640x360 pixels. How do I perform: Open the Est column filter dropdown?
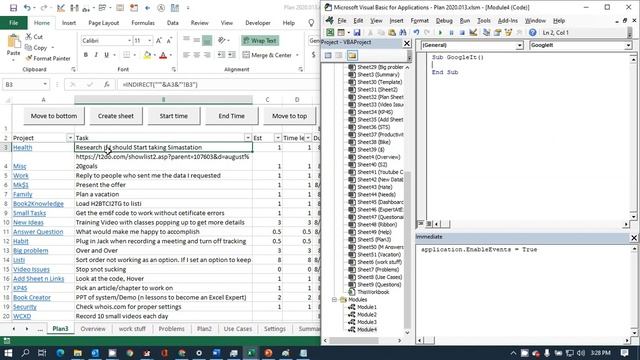click(278, 138)
